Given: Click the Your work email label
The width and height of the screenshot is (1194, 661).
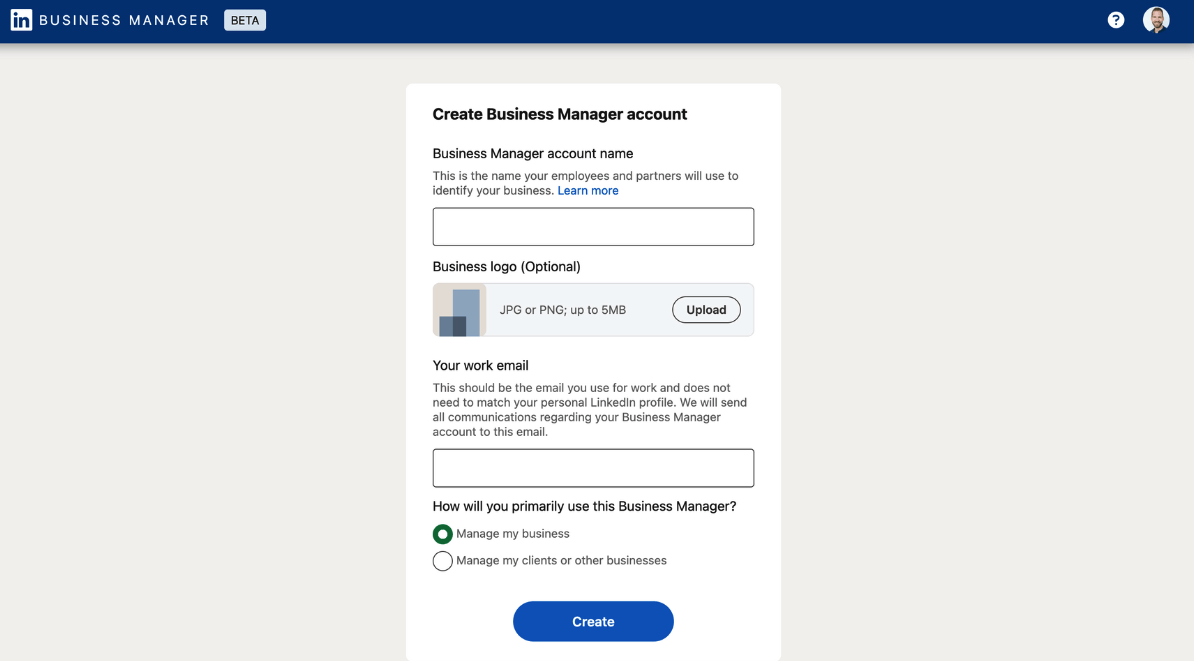Looking at the screenshot, I should pyautogui.click(x=480, y=366).
